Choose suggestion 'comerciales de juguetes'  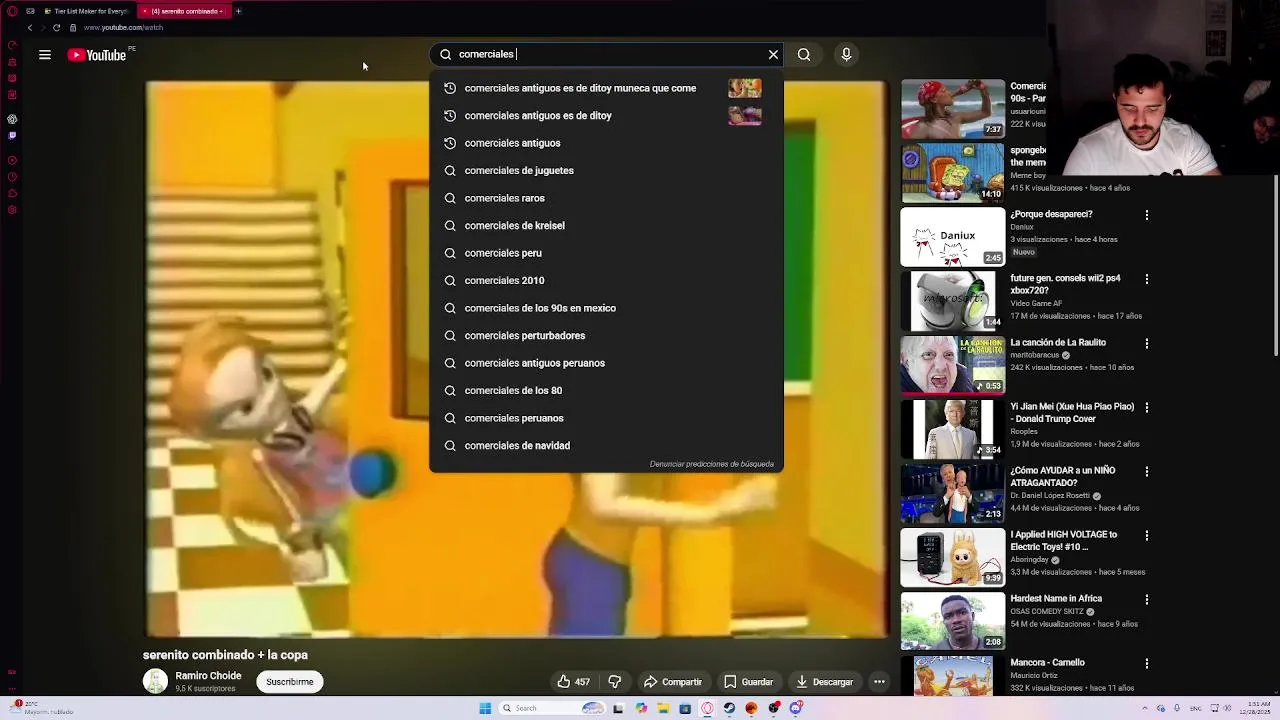pos(606,170)
